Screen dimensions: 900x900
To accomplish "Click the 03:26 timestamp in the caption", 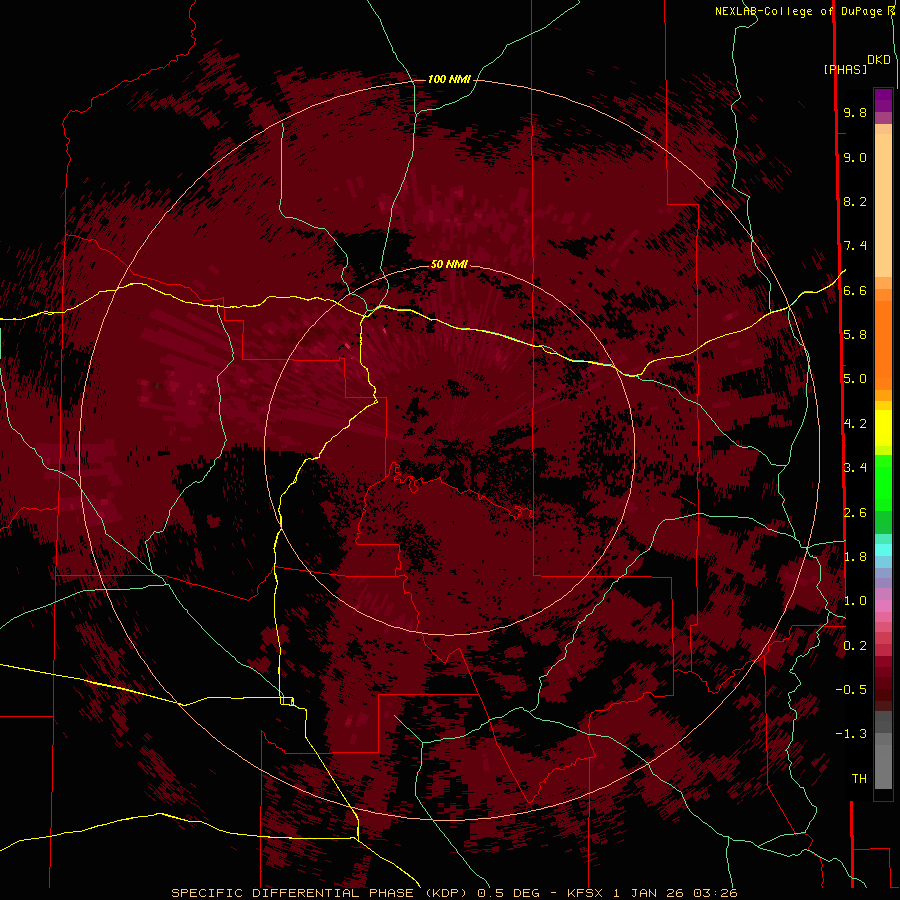I will click(x=715, y=893).
